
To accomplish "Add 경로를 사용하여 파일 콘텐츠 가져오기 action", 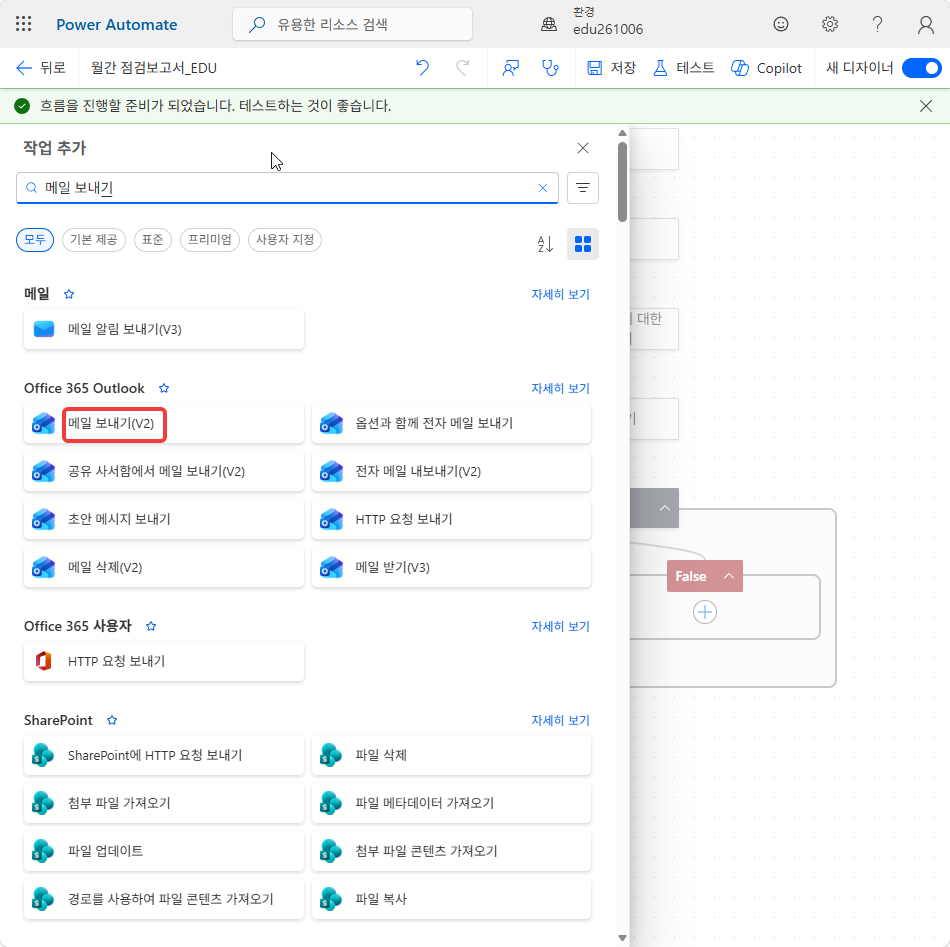I will coord(164,899).
